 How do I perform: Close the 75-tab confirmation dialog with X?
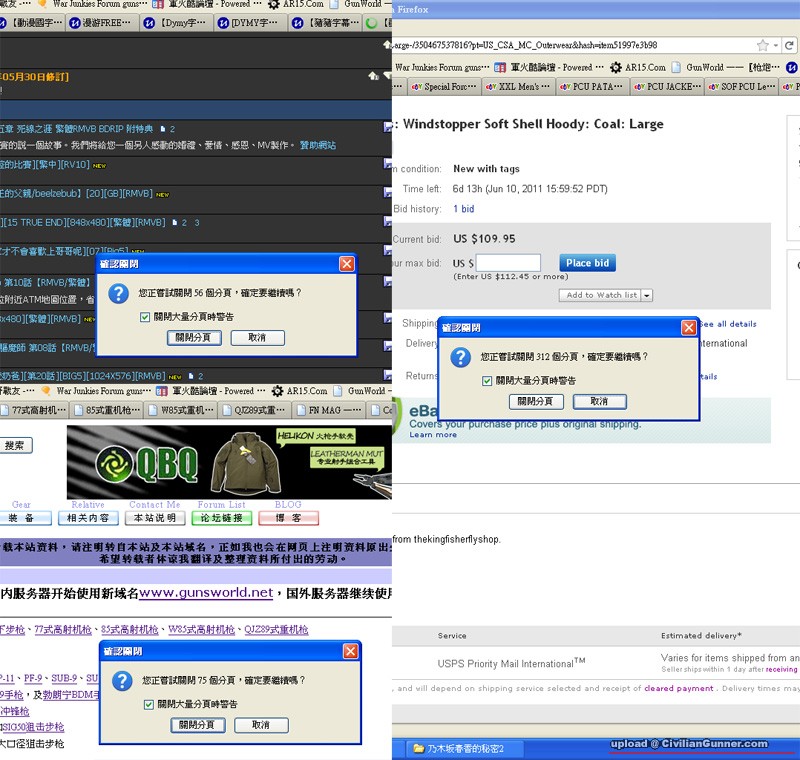(350, 651)
